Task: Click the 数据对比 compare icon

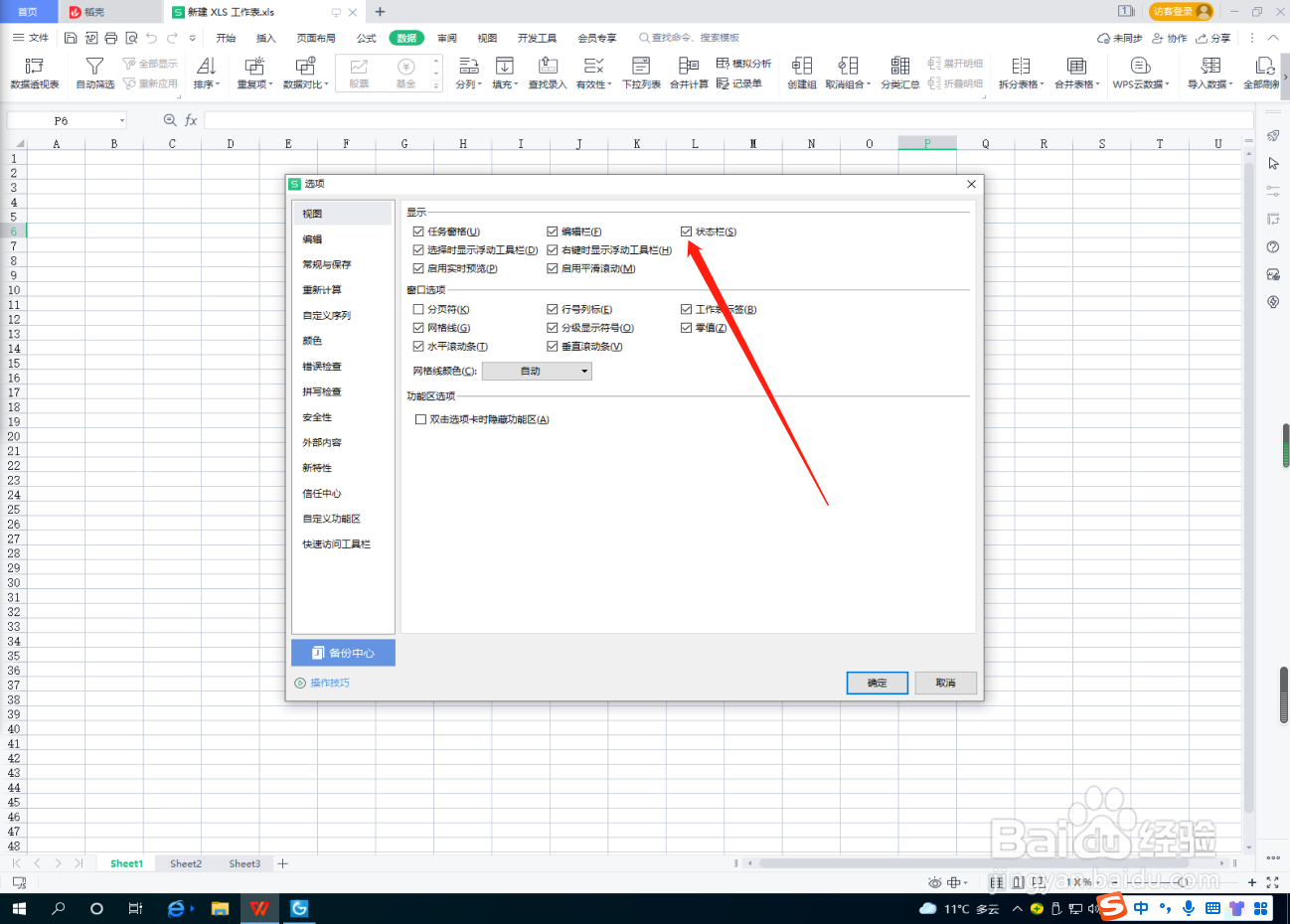Action: click(x=305, y=66)
